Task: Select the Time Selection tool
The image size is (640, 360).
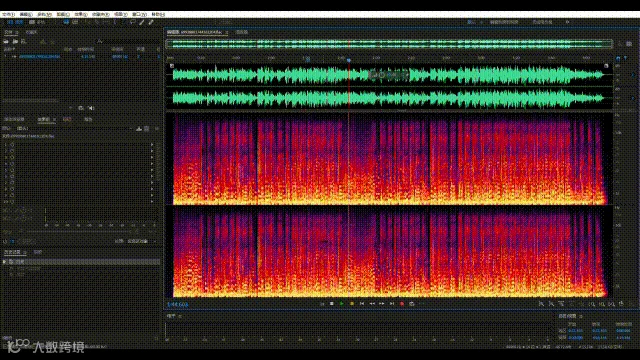Action: point(115,22)
